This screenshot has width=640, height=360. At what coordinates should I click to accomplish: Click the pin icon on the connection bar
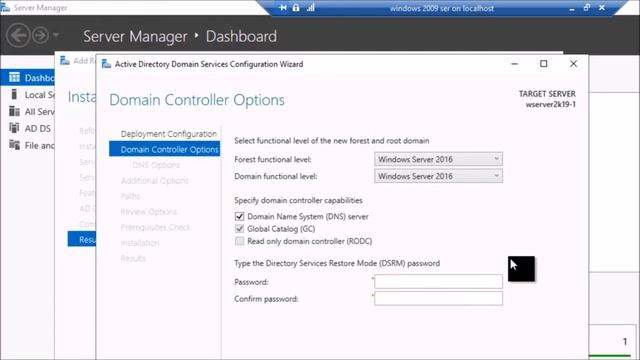pos(283,8)
